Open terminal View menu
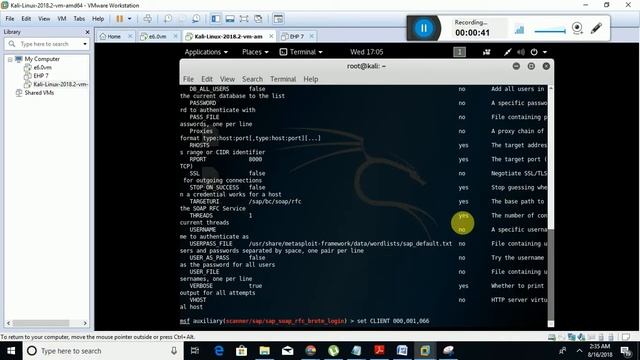 227,79
